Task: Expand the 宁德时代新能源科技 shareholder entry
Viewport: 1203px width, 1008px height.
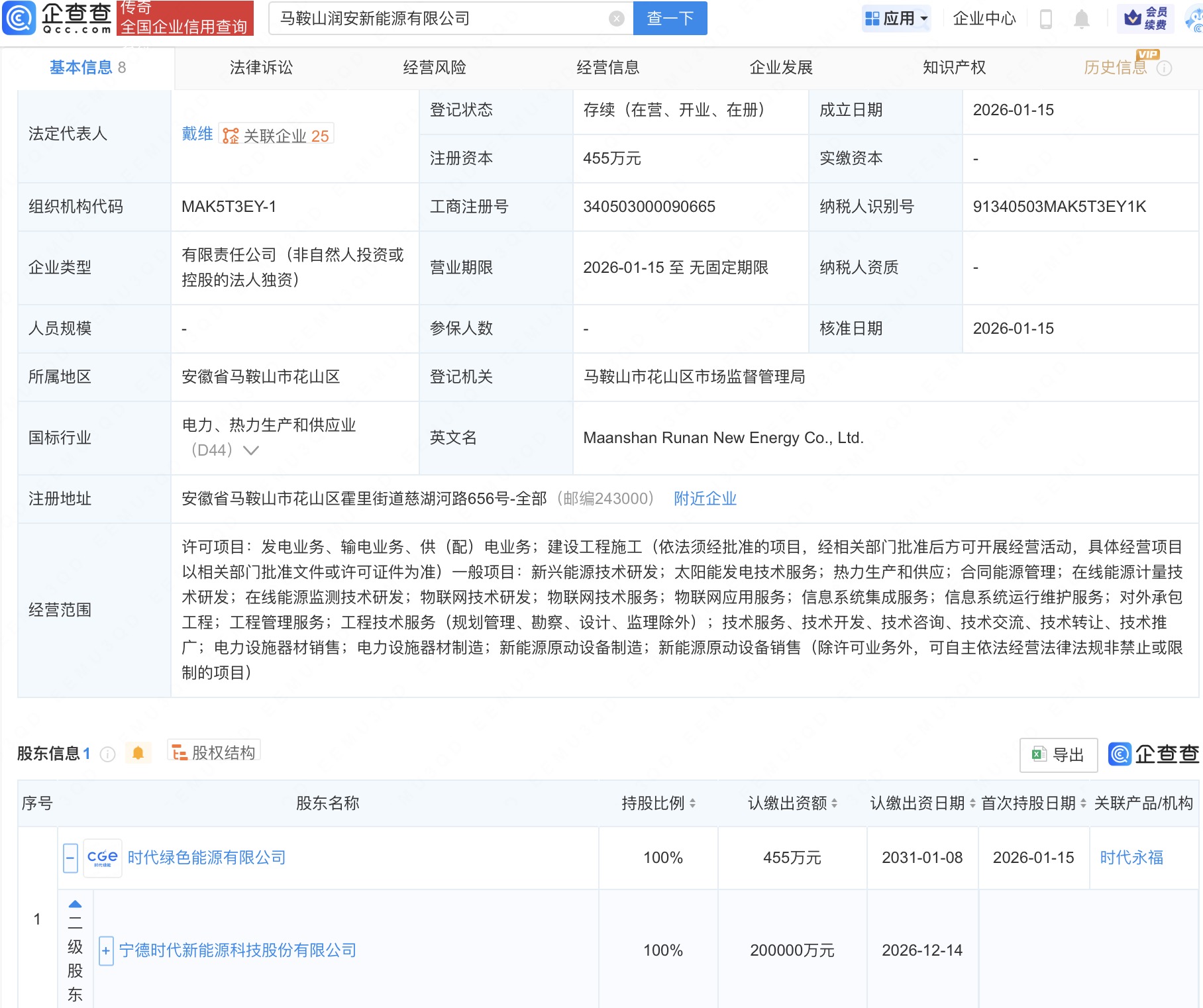Action: (105, 950)
